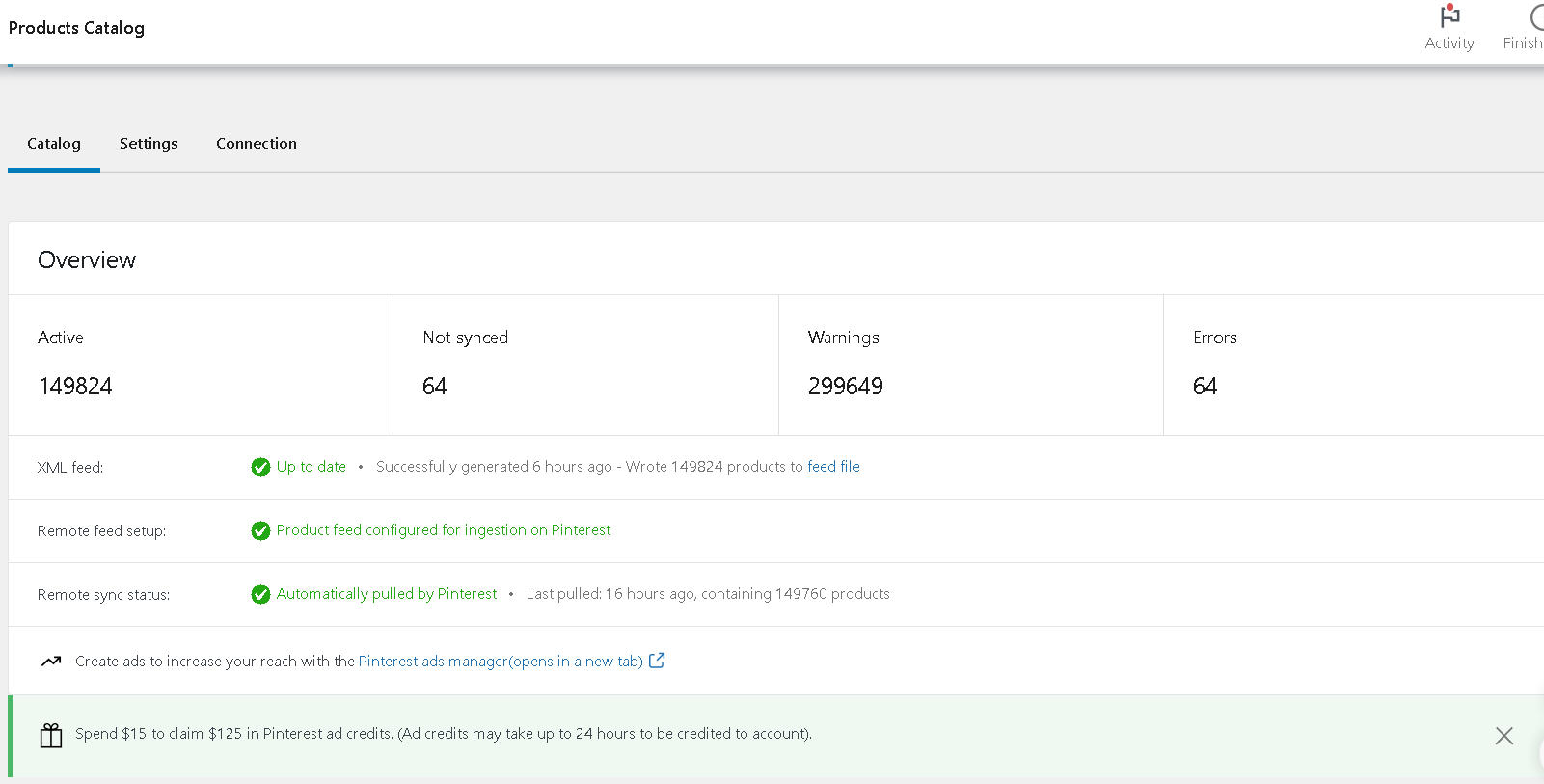Click checkmark next to Product feed configured

[x=260, y=531]
